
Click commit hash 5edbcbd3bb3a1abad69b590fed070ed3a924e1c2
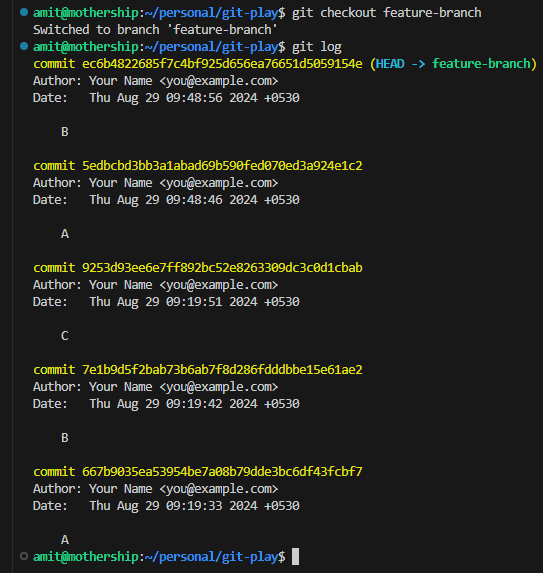222,166
